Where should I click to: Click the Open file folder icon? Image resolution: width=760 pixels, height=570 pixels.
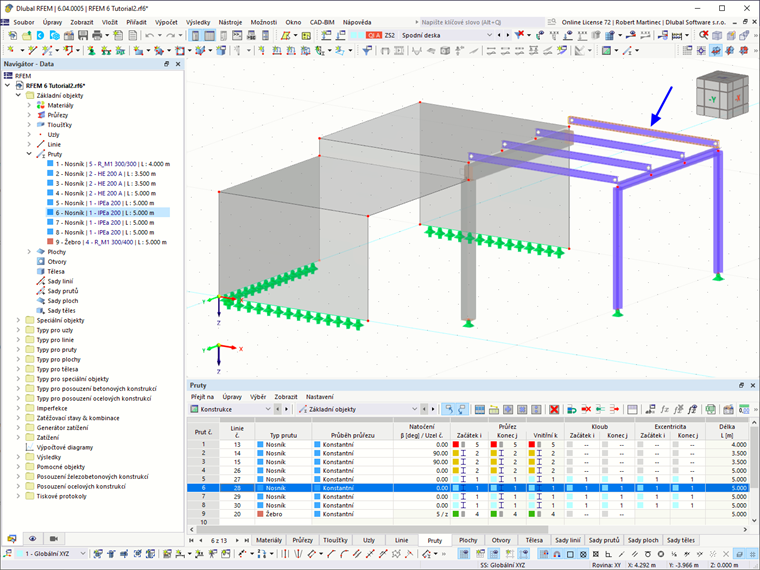(x=27, y=35)
